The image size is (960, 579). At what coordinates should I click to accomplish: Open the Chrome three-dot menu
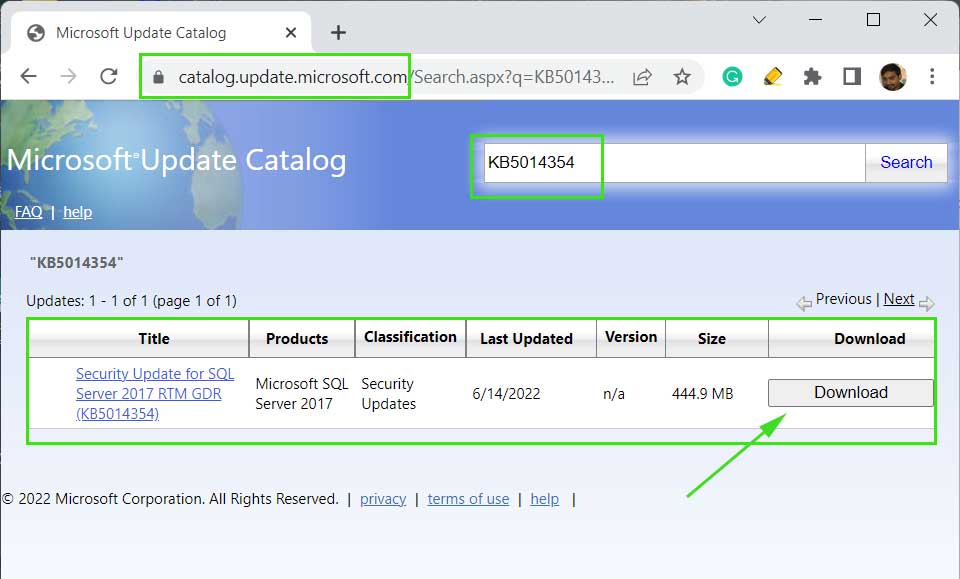932,77
